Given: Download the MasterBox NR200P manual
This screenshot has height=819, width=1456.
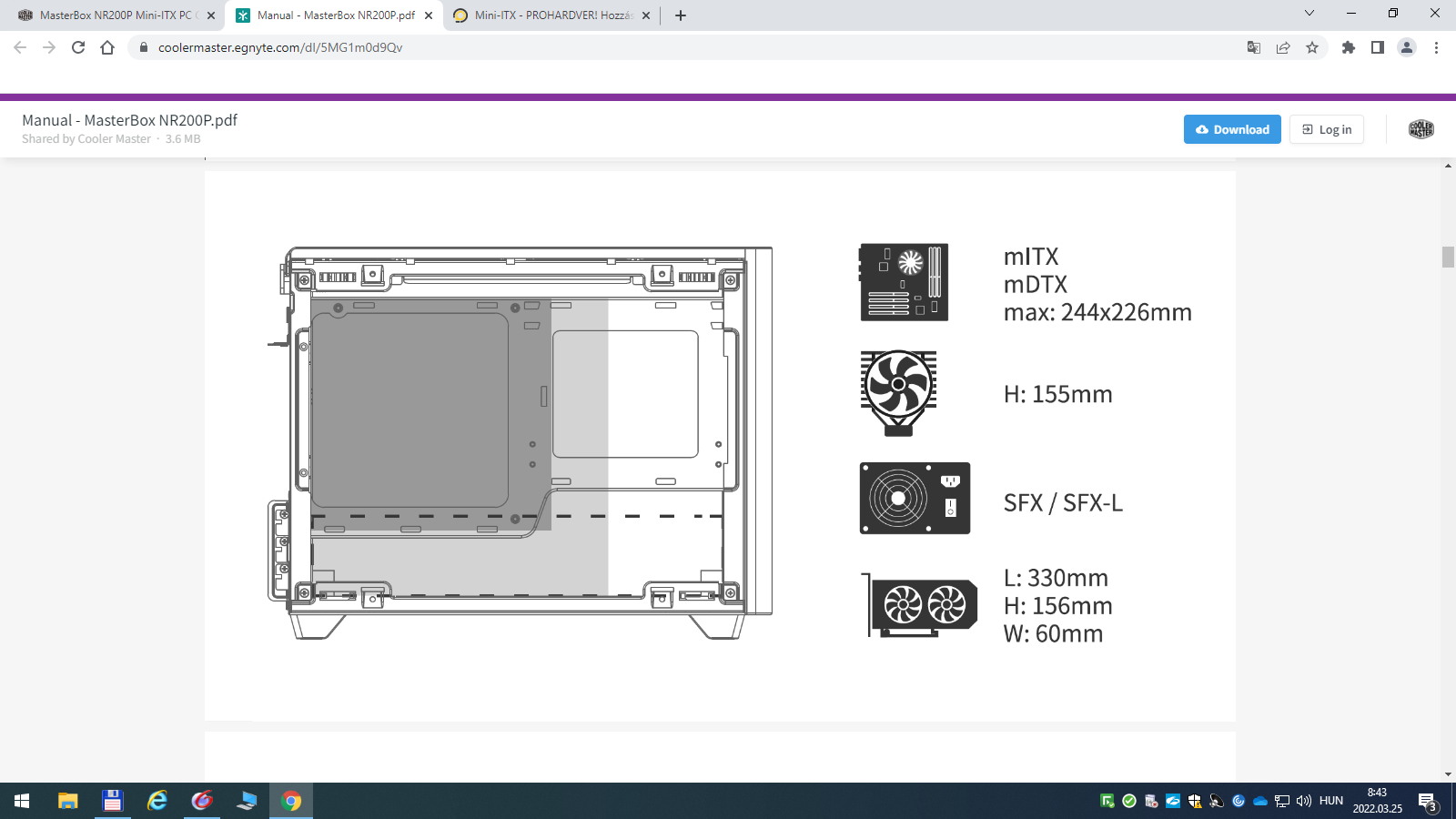Looking at the screenshot, I should 1232,129.
